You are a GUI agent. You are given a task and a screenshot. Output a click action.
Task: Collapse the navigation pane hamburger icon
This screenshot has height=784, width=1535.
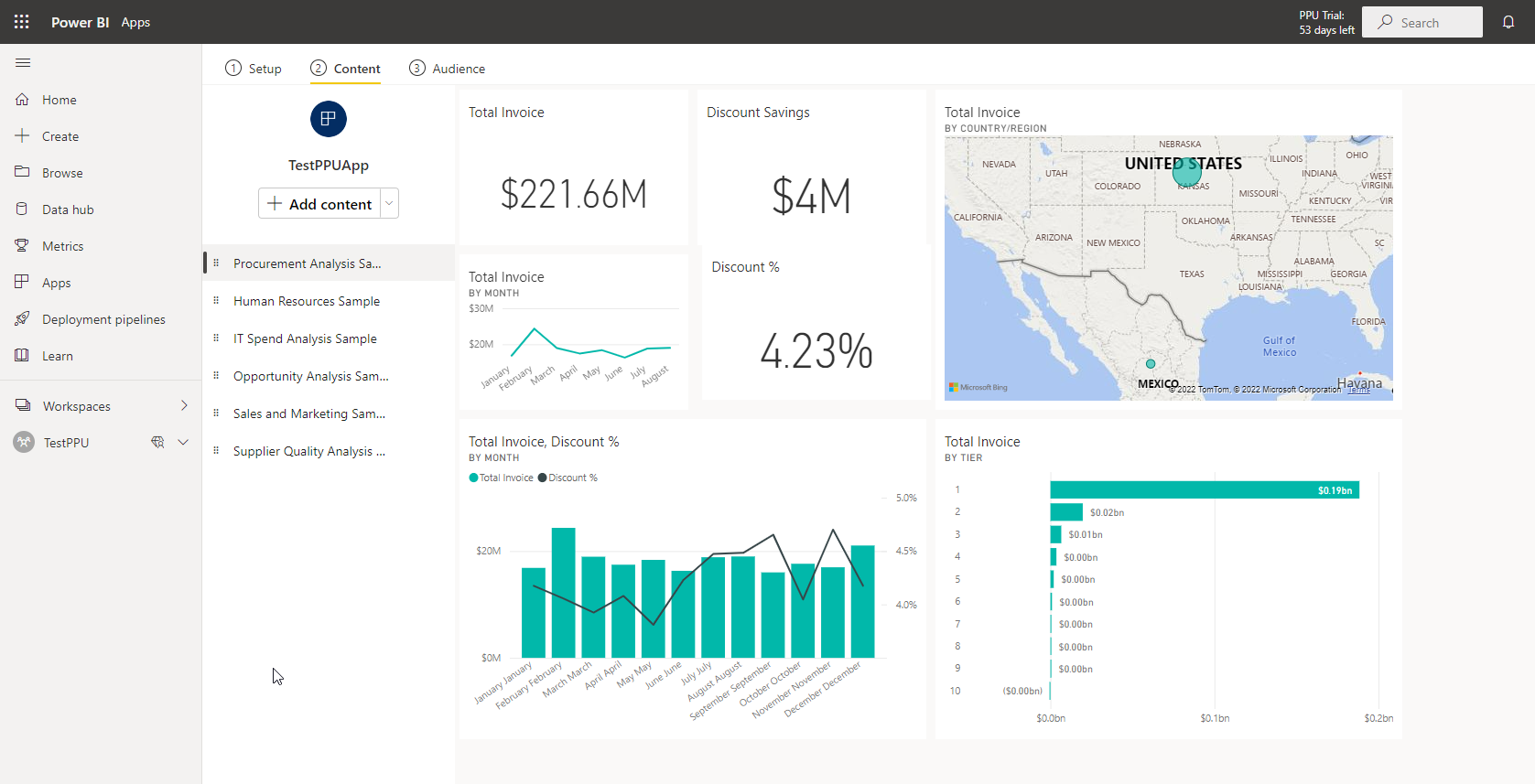click(x=23, y=62)
